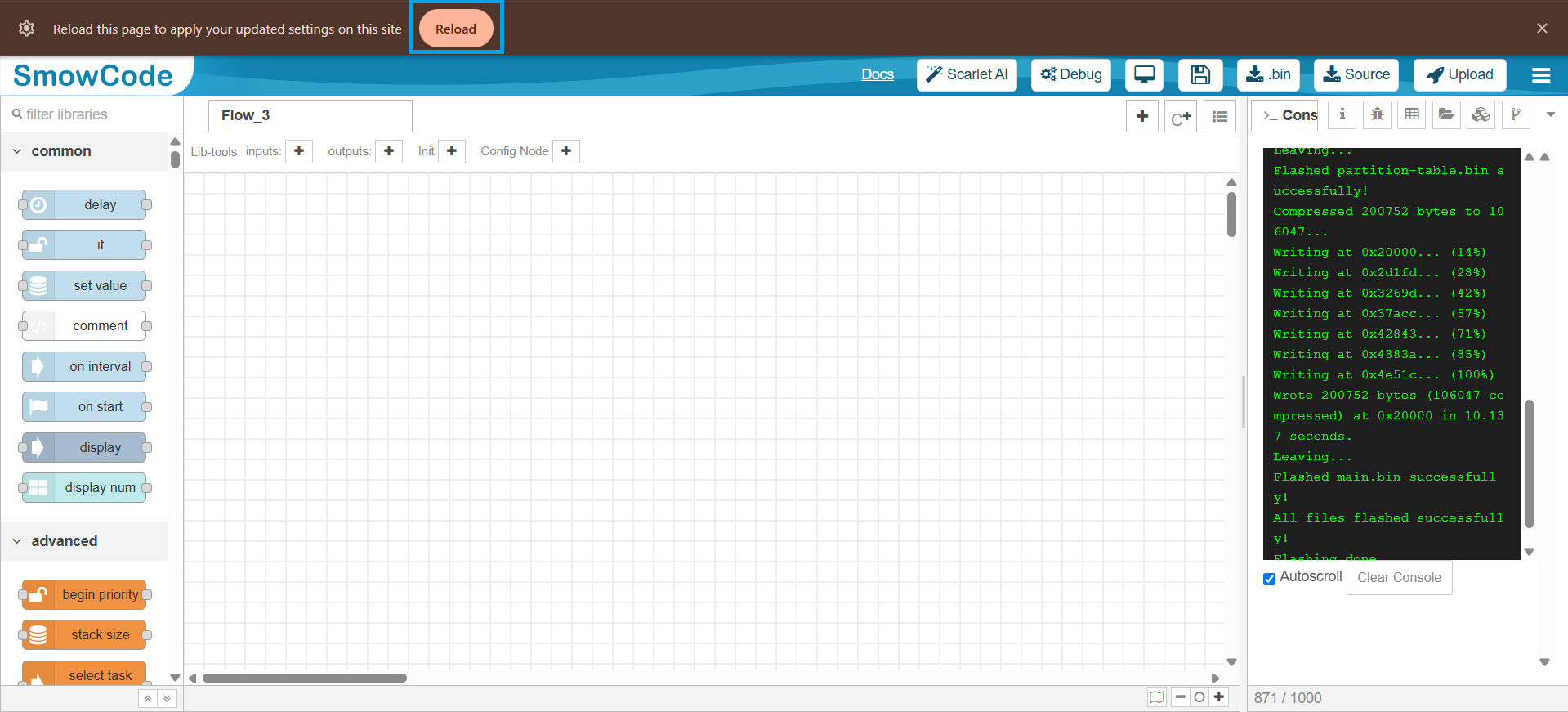Click the console output scrollbar thumb
Image resolution: width=1568 pixels, height=712 pixels.
[1529, 463]
